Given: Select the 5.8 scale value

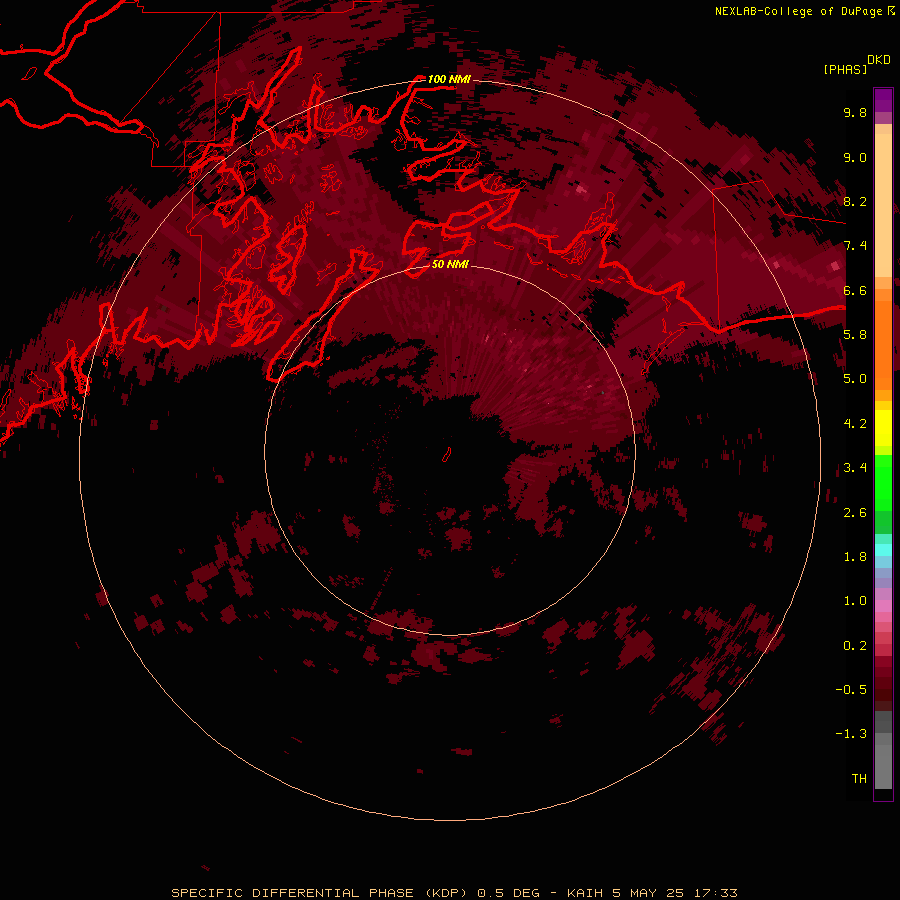Looking at the screenshot, I should (855, 335).
